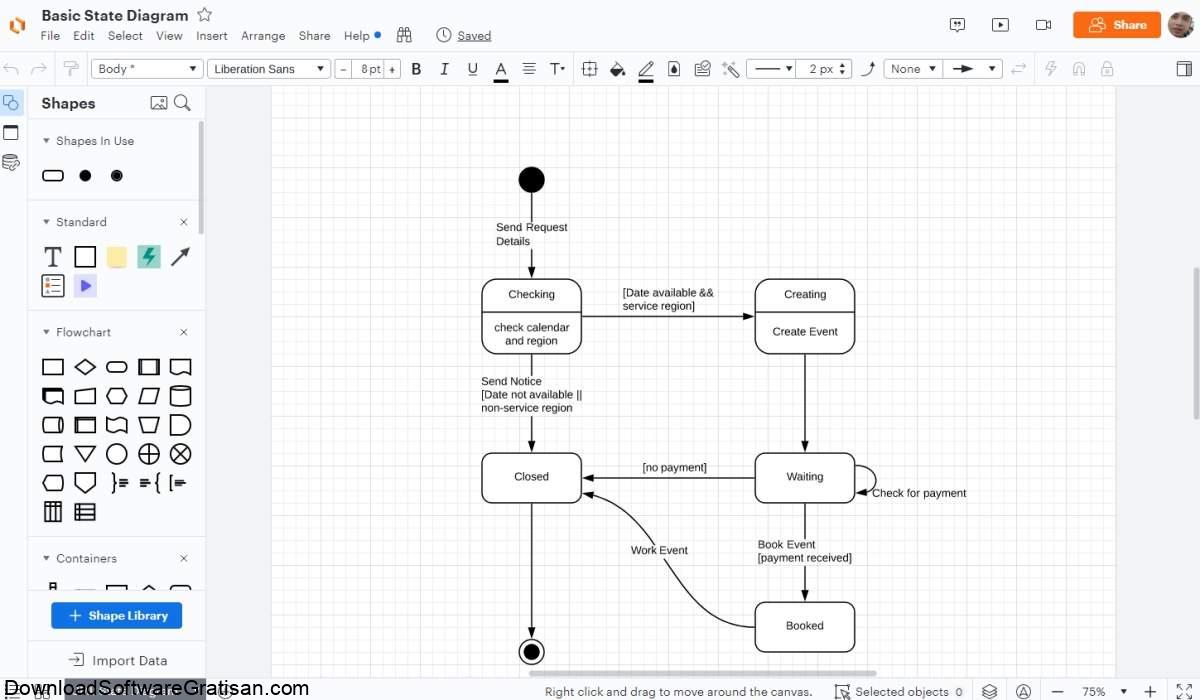Screen dimensions: 1200x700
Task: Click the 8 pt font size field
Action: click(x=368, y=69)
